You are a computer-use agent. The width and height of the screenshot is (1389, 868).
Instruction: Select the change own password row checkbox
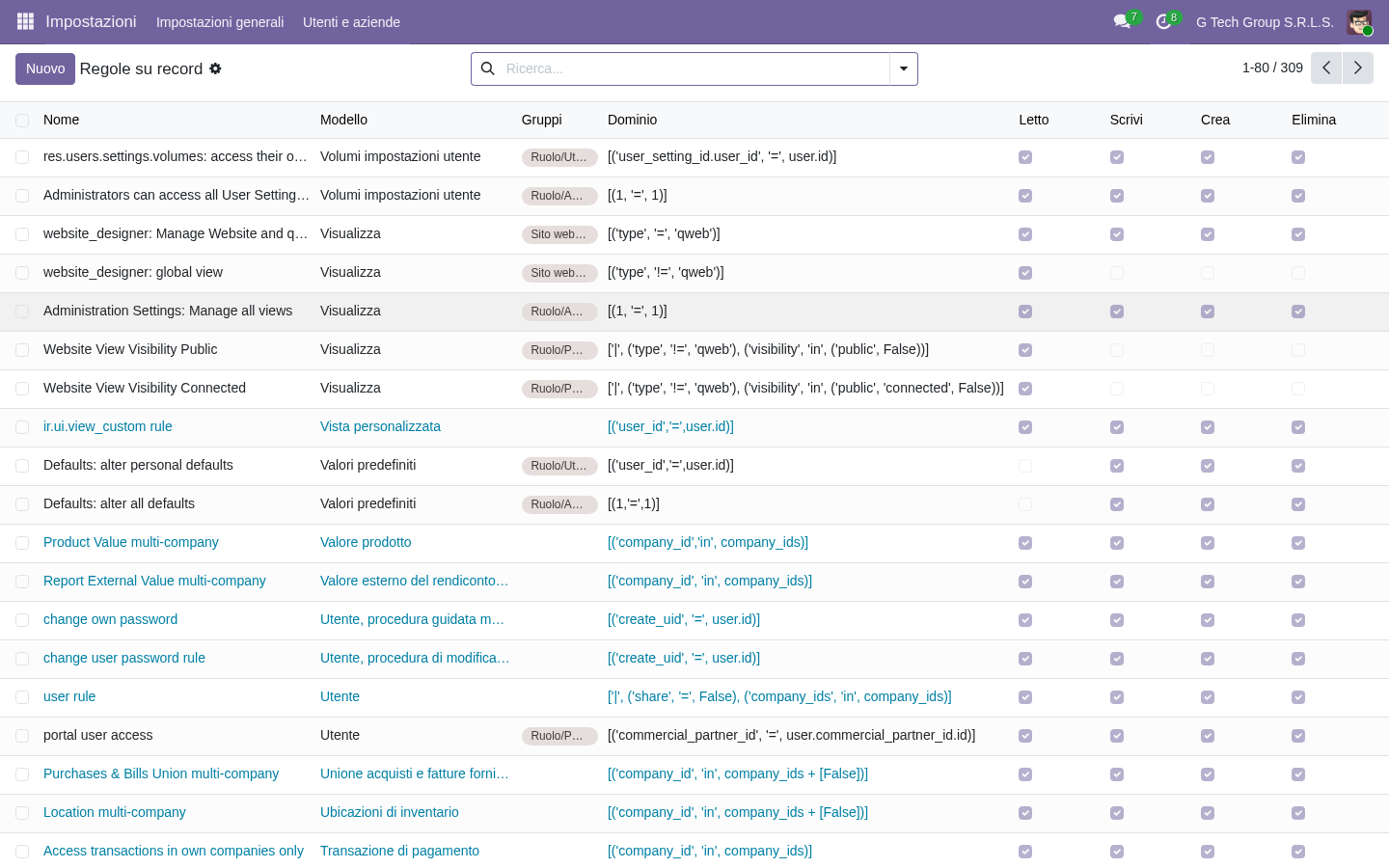pos(22,620)
